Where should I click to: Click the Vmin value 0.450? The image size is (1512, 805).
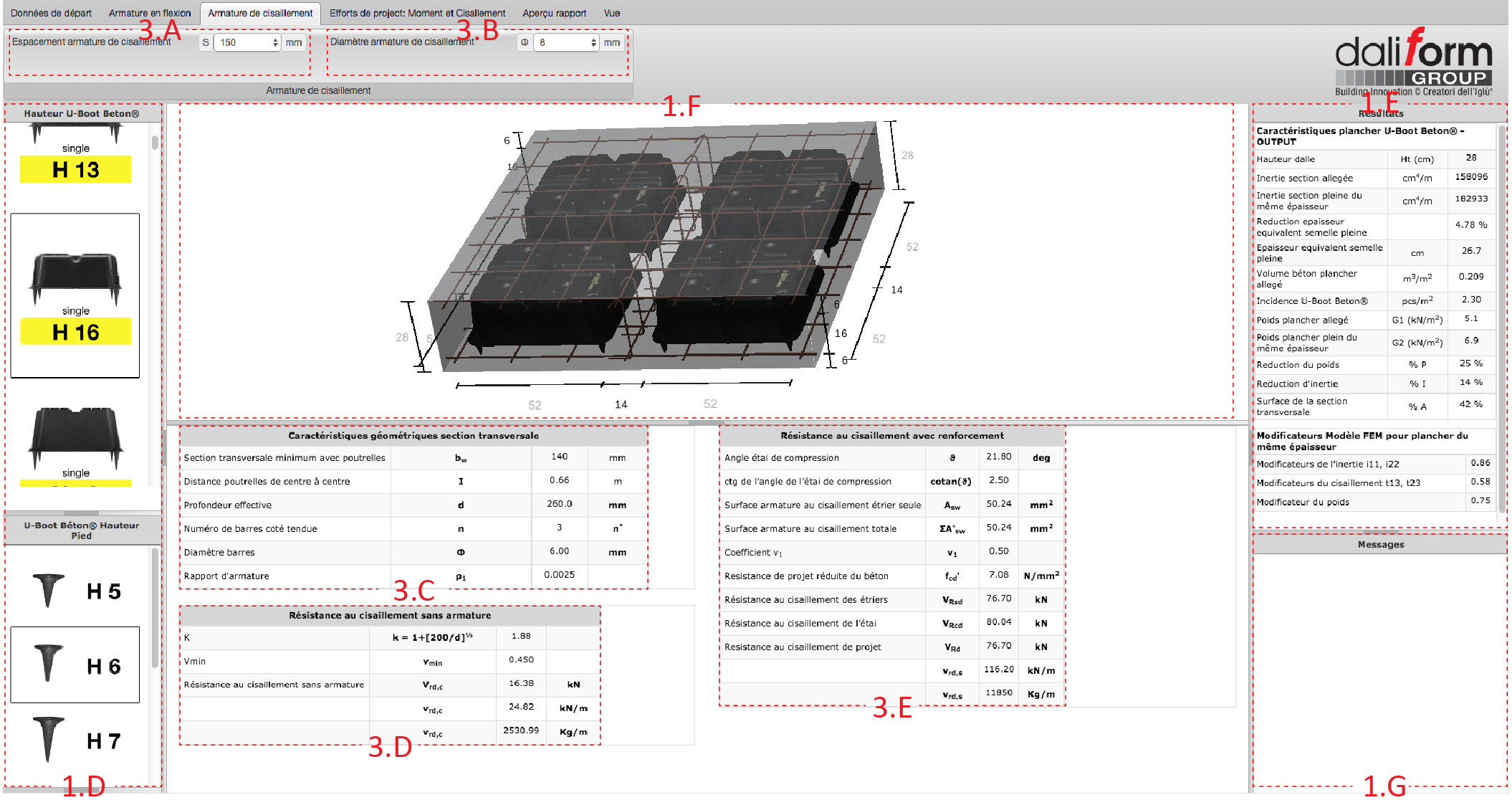coord(521,660)
